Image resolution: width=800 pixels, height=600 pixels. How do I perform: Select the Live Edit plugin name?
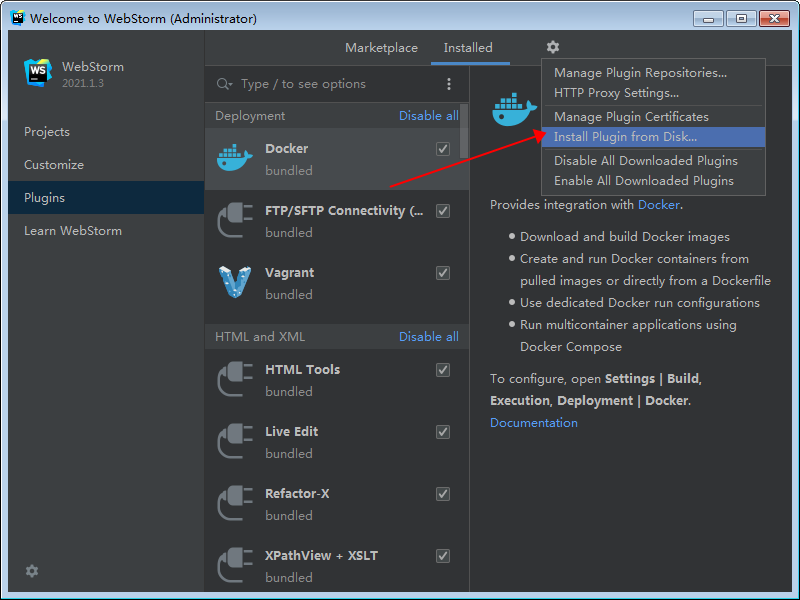291,432
